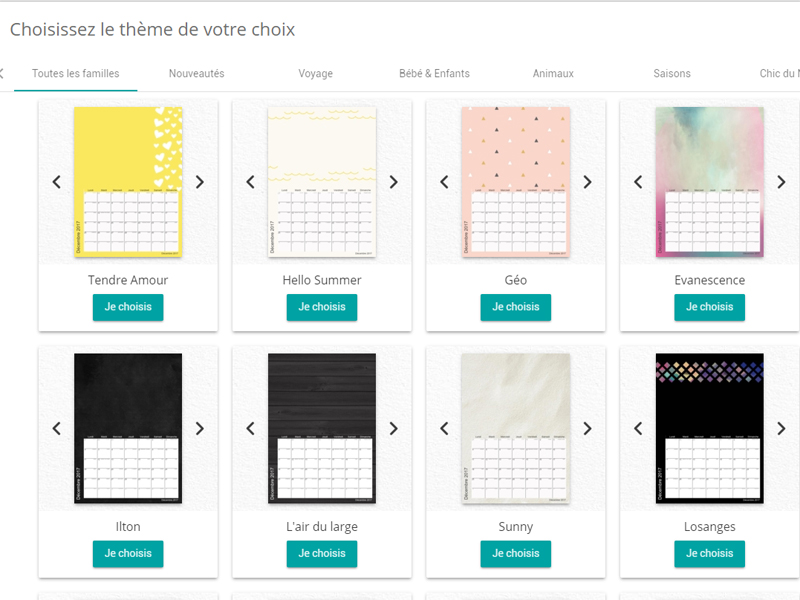This screenshot has width=800, height=600.
Task: Show next preview for Ilton theme
Action: pyautogui.click(x=200, y=428)
